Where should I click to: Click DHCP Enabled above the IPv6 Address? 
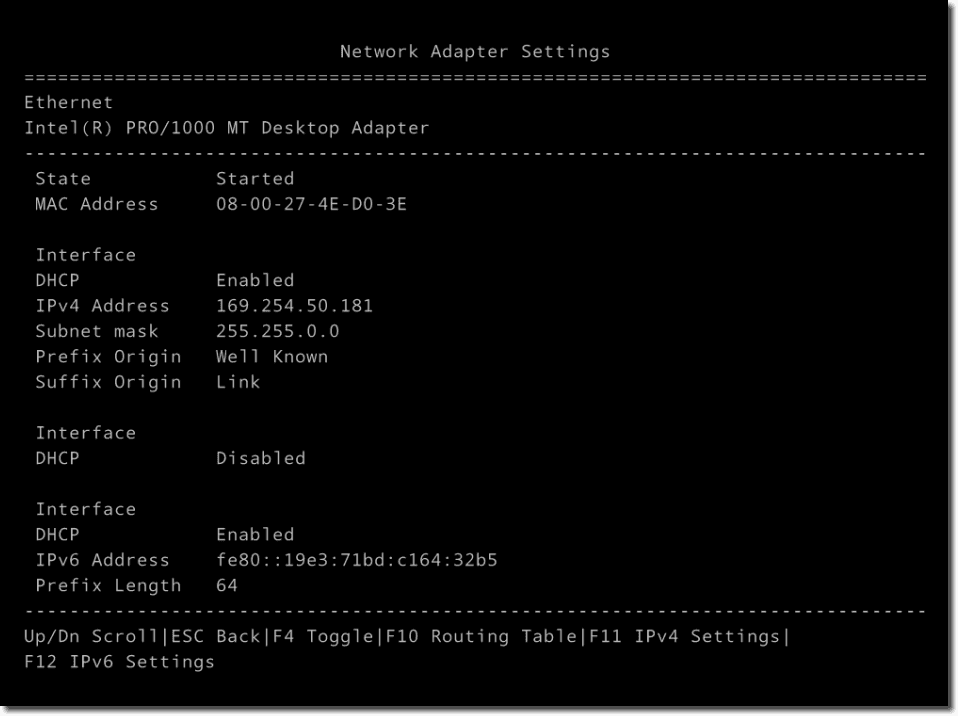point(255,534)
